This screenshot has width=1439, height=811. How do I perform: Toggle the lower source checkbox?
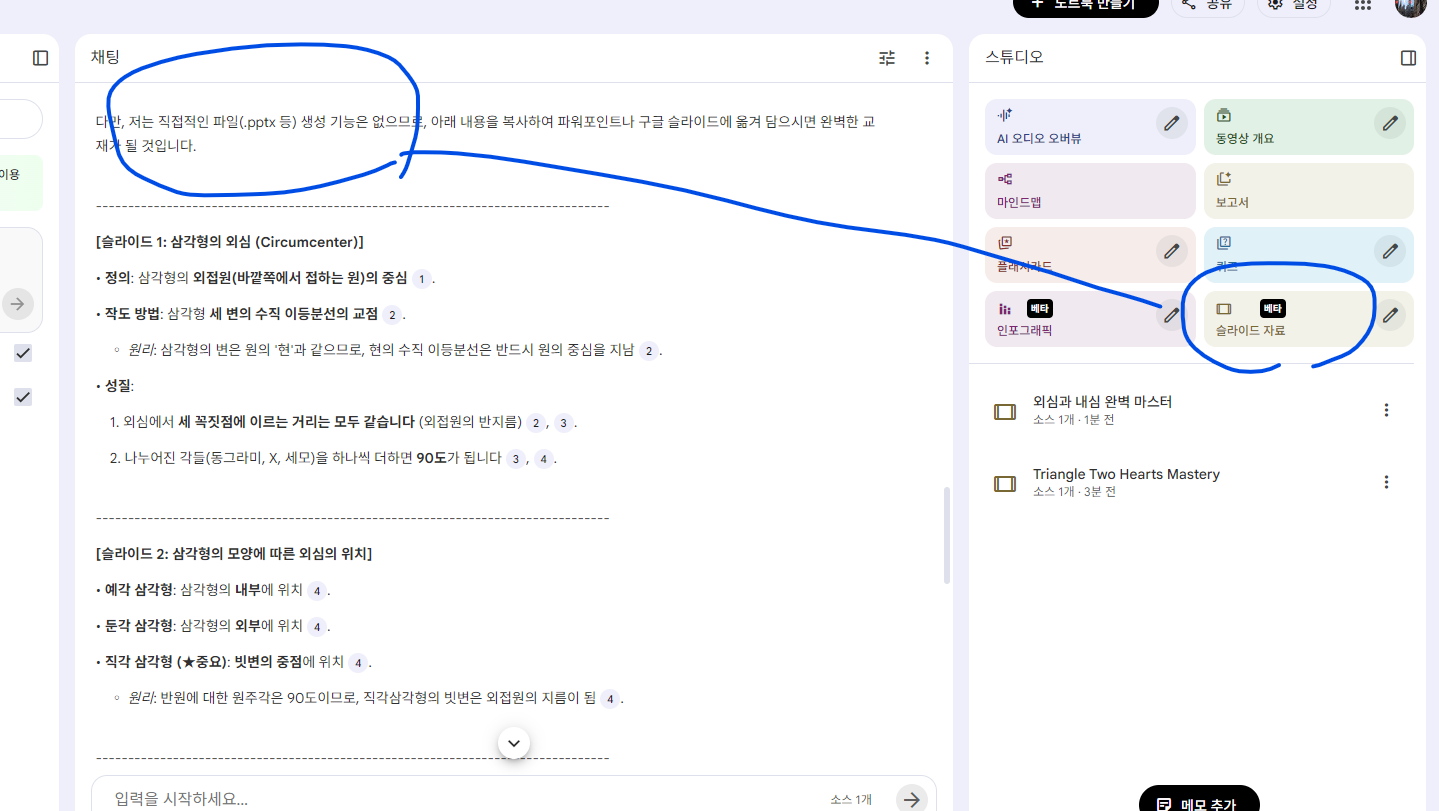pos(23,397)
